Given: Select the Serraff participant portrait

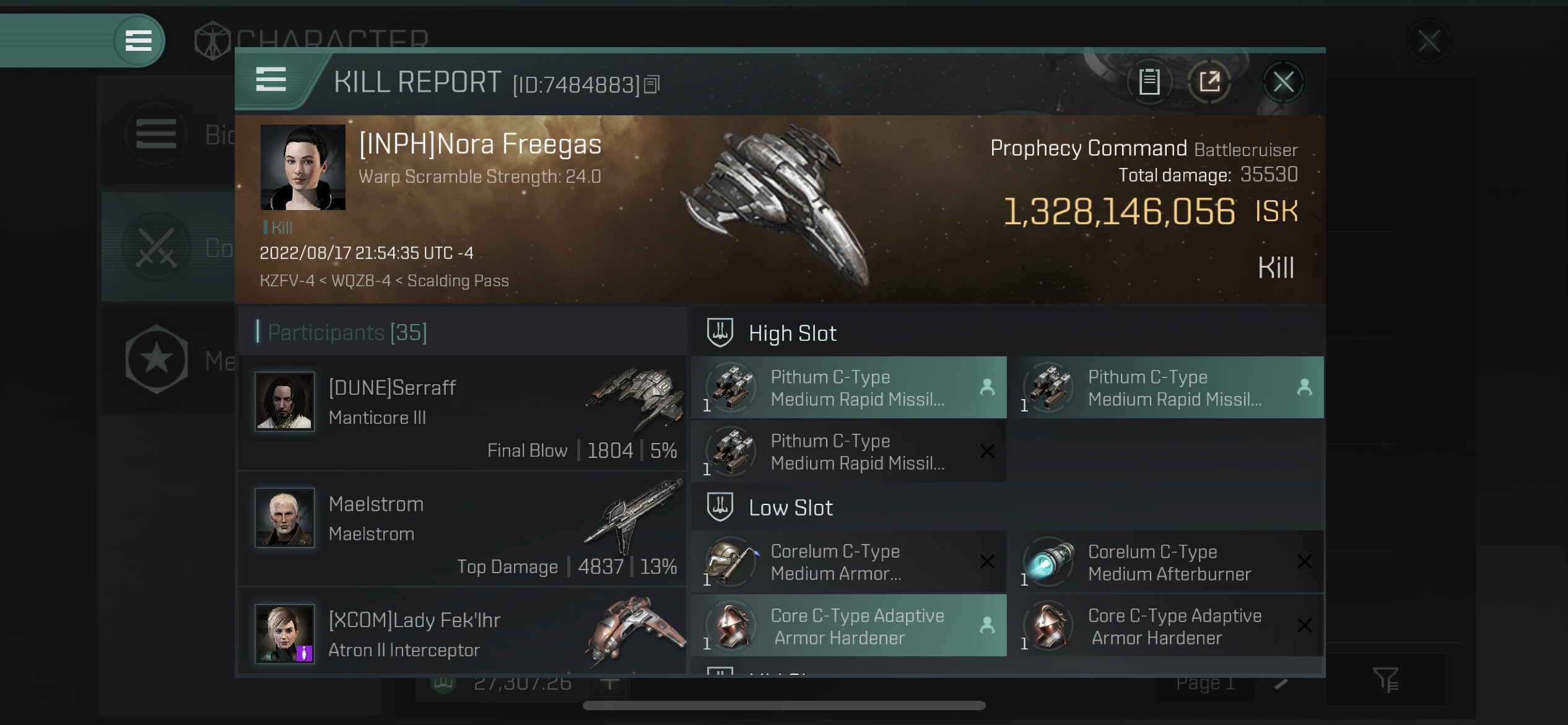Looking at the screenshot, I should 285,402.
